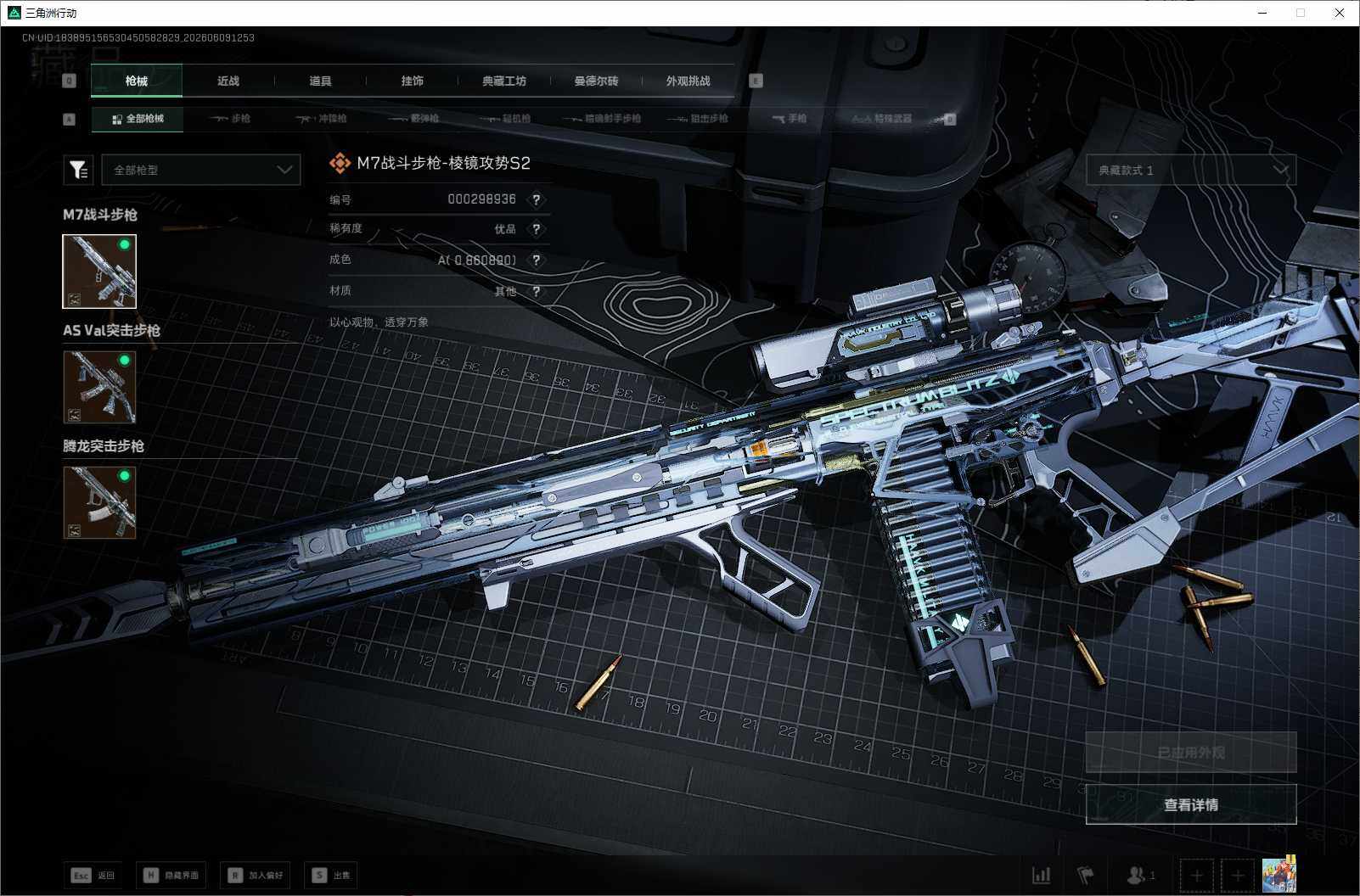Image resolution: width=1360 pixels, height=896 pixels.
Task: Click the orange skin rarity diamond icon
Action: tap(340, 163)
